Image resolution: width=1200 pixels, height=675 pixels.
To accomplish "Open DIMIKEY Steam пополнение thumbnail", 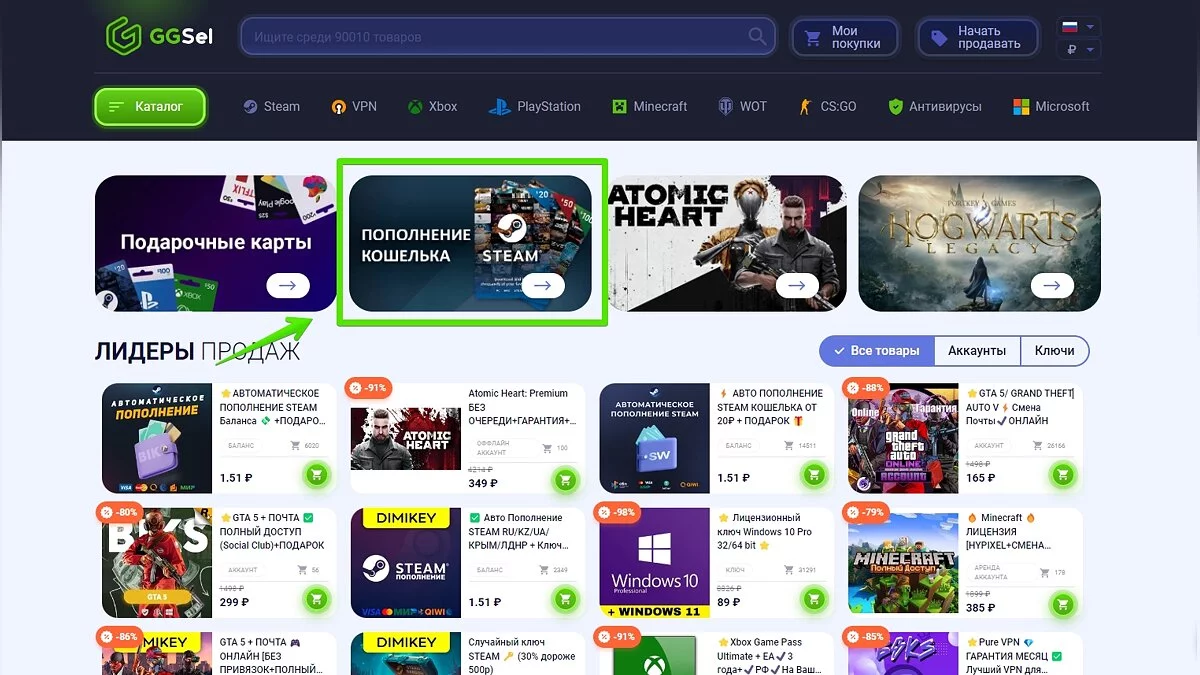I will click(x=406, y=563).
